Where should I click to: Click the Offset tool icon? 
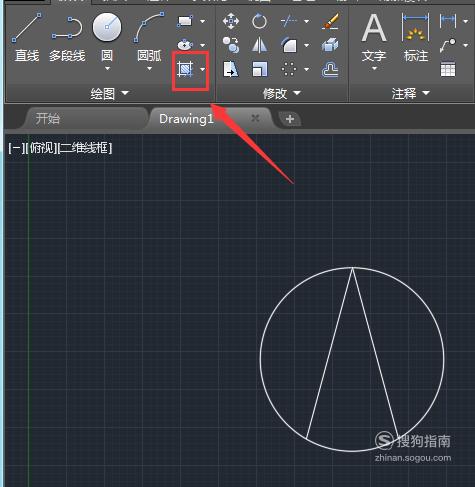tap(330, 70)
